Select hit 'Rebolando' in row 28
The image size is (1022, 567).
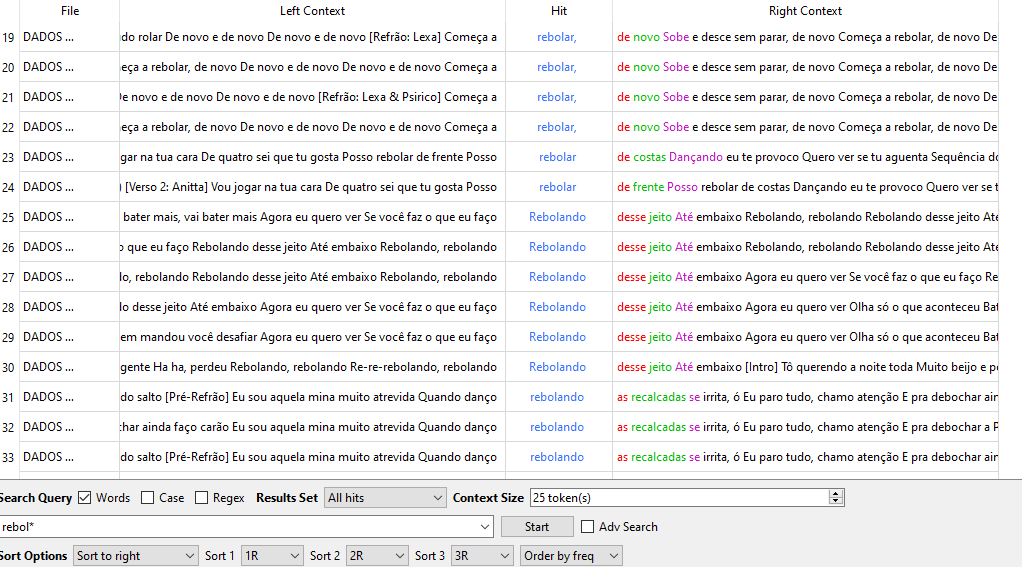(x=557, y=307)
